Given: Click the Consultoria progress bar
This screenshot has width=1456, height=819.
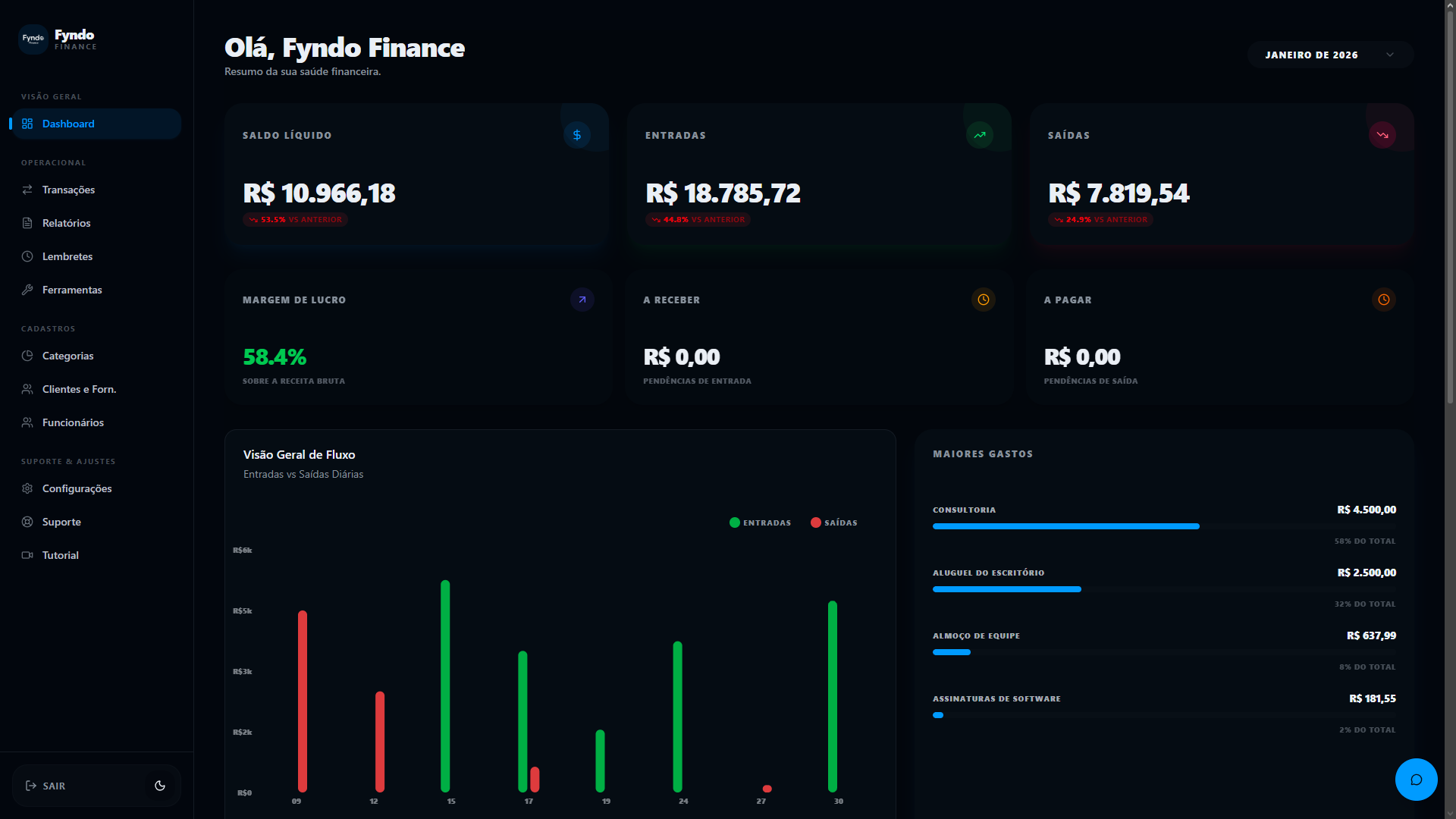Looking at the screenshot, I should (1065, 526).
